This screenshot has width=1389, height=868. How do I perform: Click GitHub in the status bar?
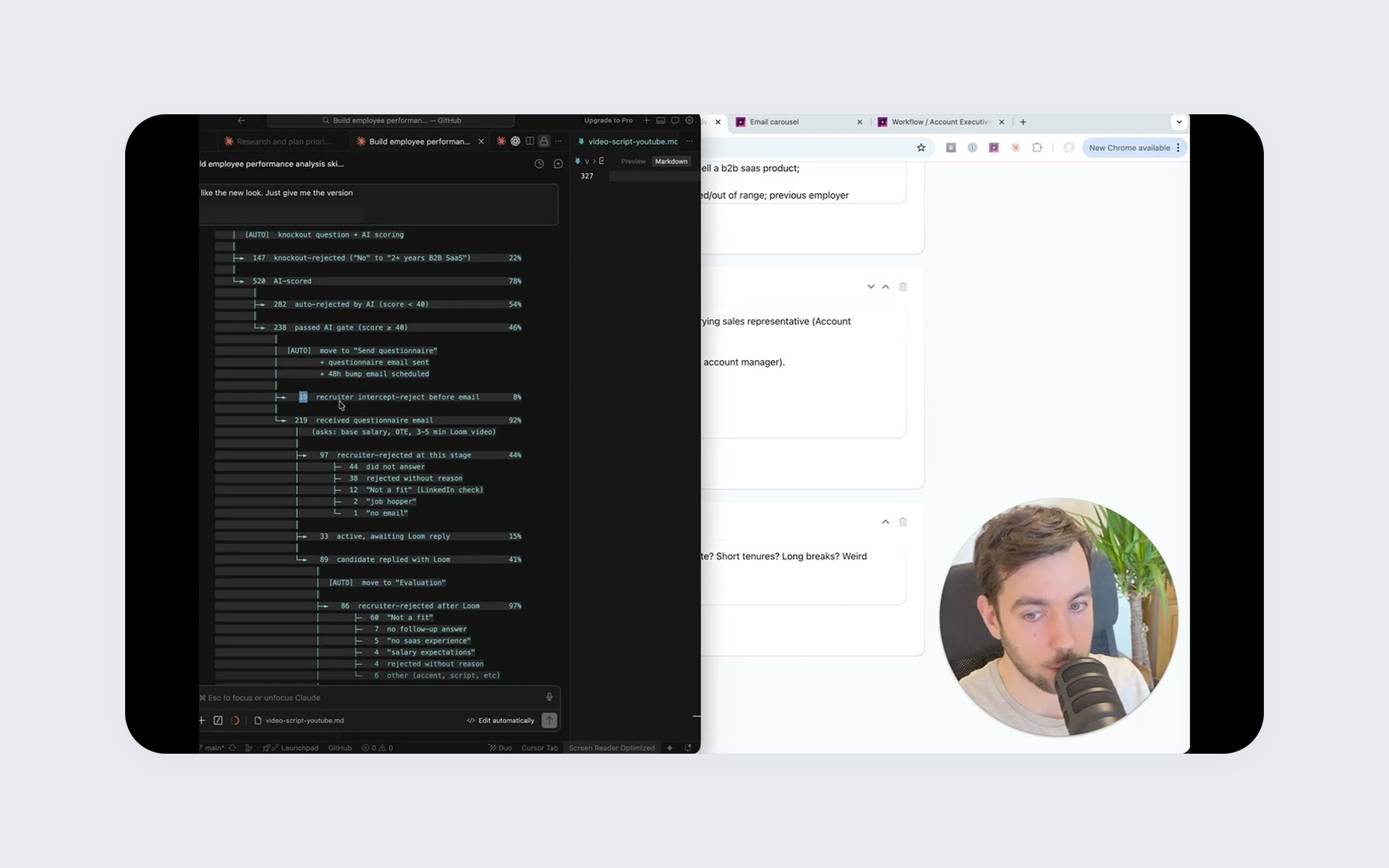339,748
